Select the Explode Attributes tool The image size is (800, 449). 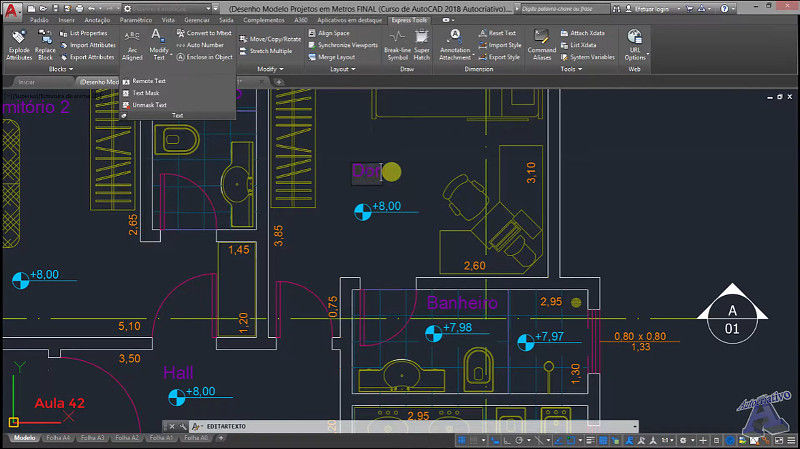[x=19, y=45]
